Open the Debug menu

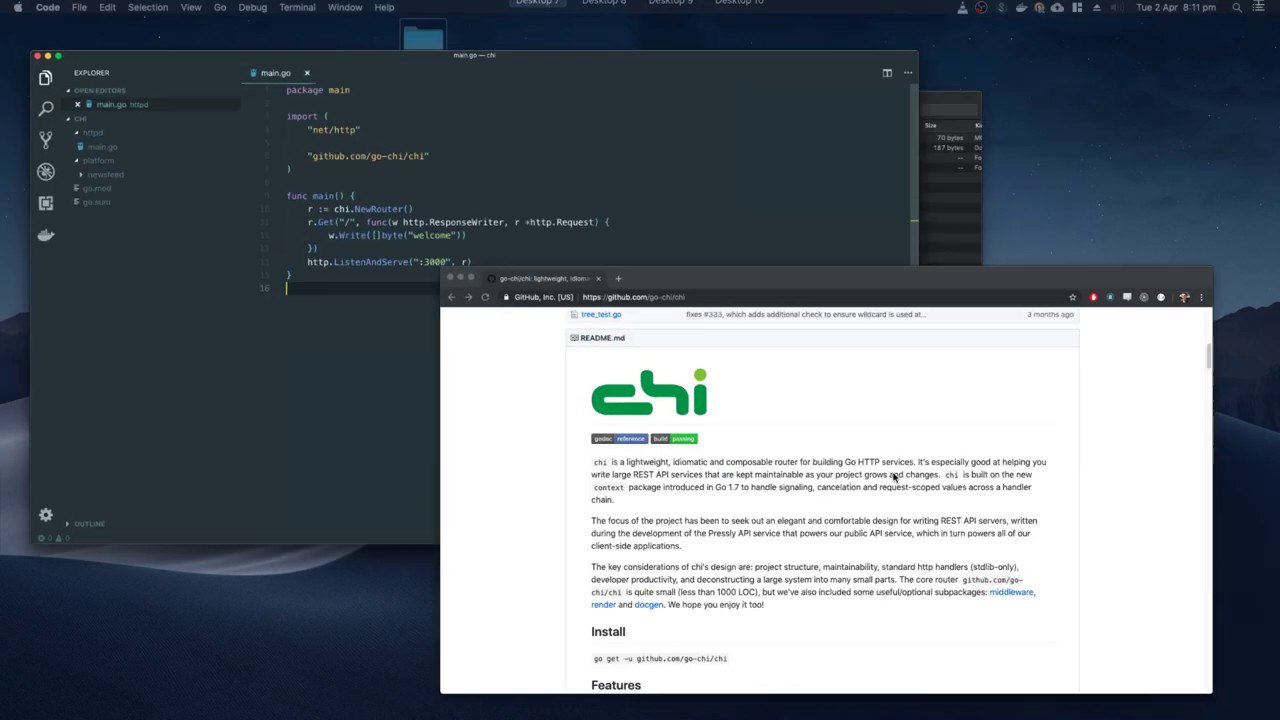253,7
